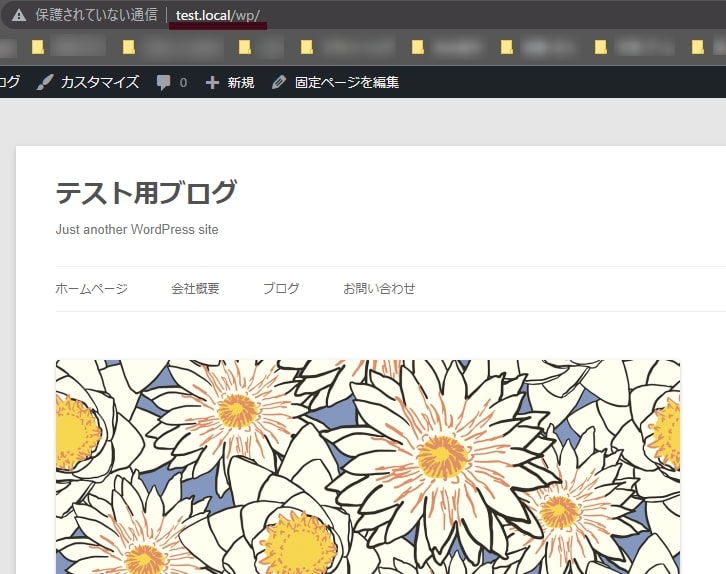Open お問い合わせ page from navigation
The image size is (726, 574).
[379, 288]
